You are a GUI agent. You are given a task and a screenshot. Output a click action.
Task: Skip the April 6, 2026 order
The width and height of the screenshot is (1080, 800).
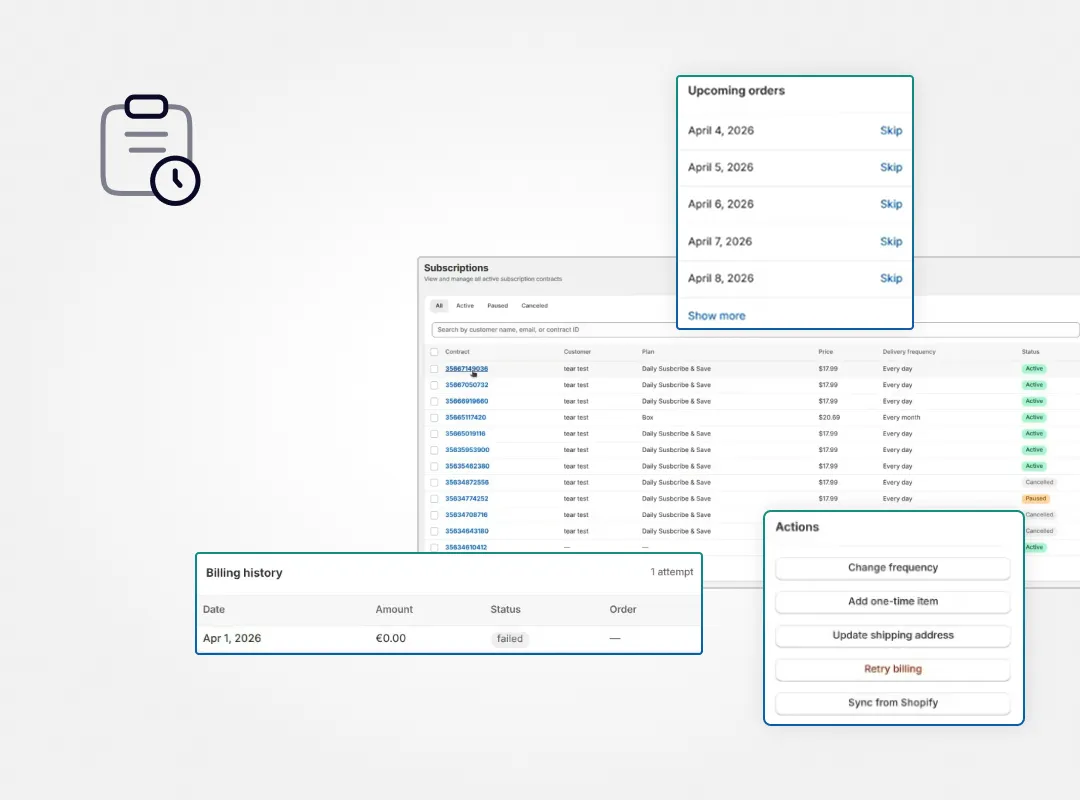click(x=891, y=204)
